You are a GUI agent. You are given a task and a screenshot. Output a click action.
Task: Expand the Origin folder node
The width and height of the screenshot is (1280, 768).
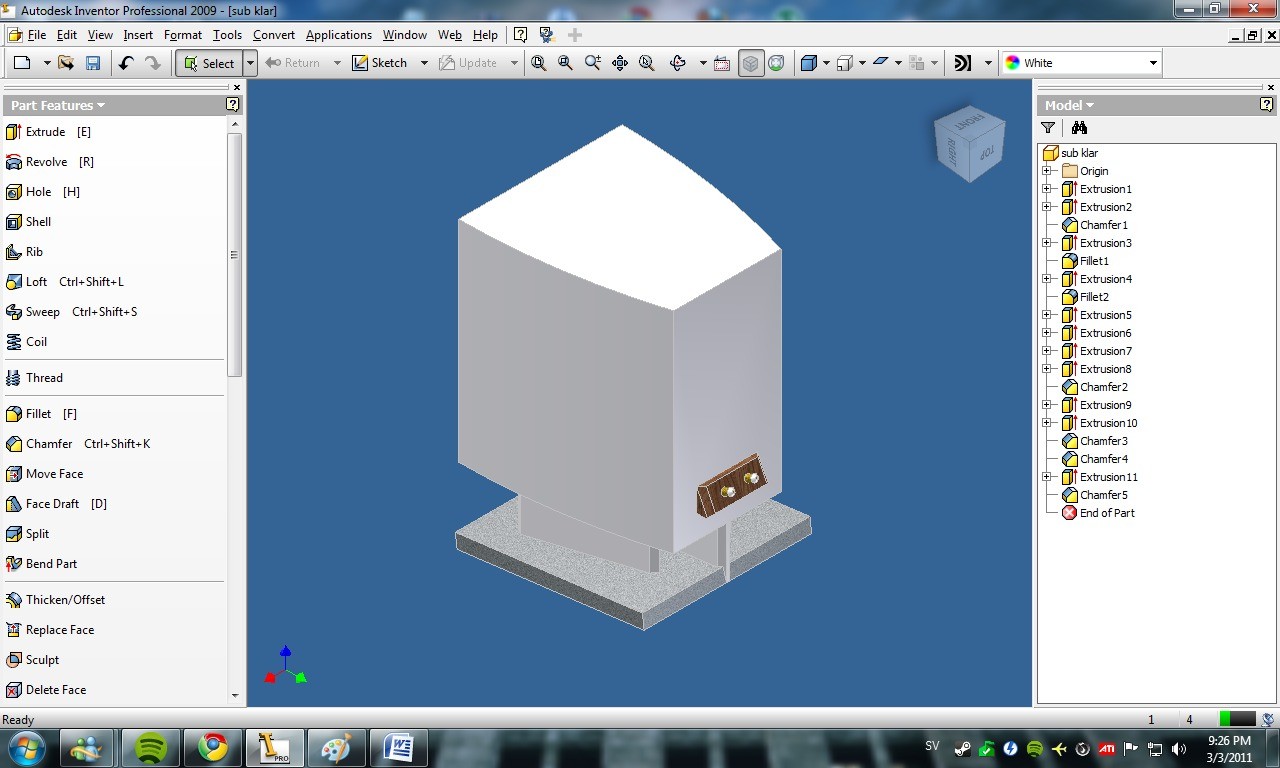click(x=1047, y=171)
